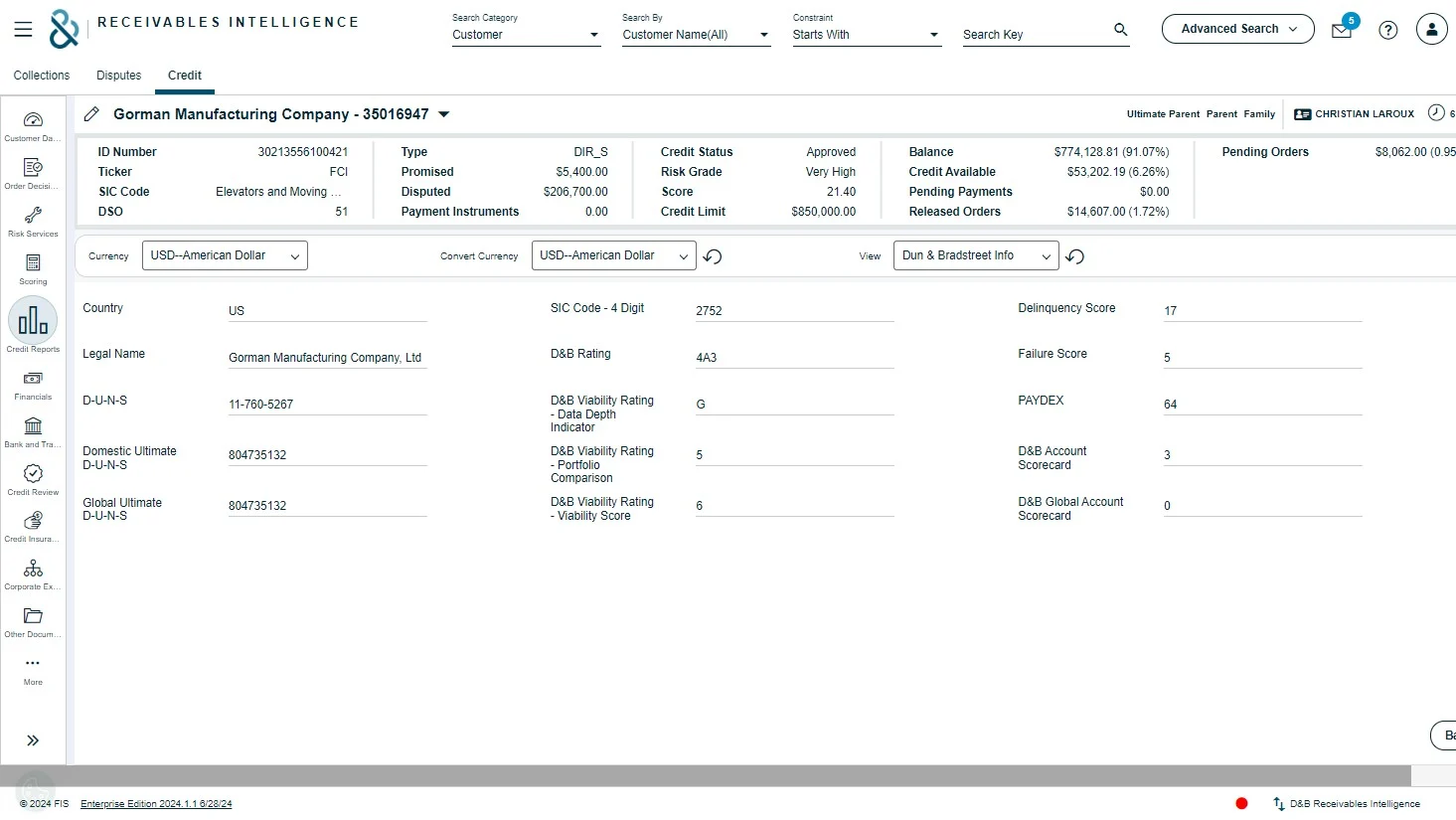The image size is (1456, 820).
Task: Expand customer name dropdown arrow
Action: [x=444, y=114]
